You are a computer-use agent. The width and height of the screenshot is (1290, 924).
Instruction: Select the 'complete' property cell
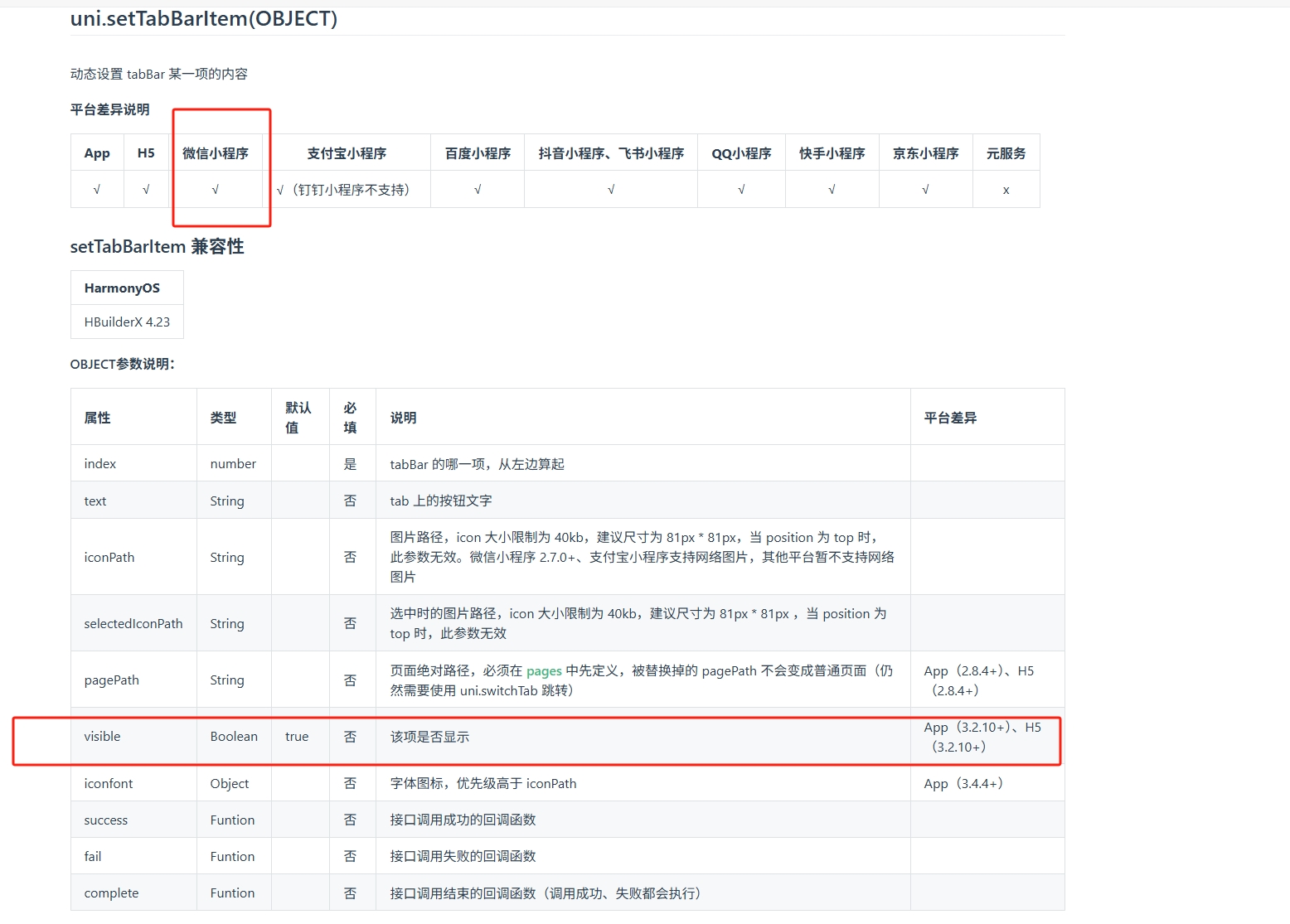point(133,893)
